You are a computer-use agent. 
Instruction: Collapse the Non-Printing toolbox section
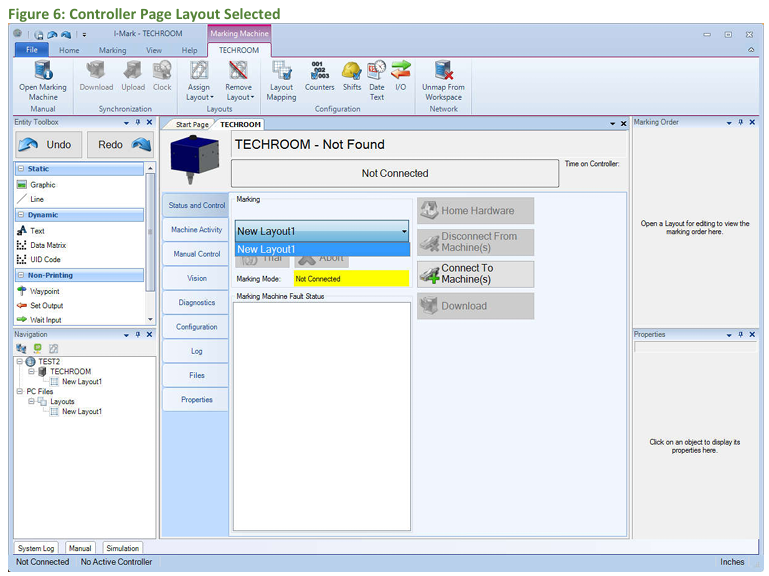[x=22, y=275]
